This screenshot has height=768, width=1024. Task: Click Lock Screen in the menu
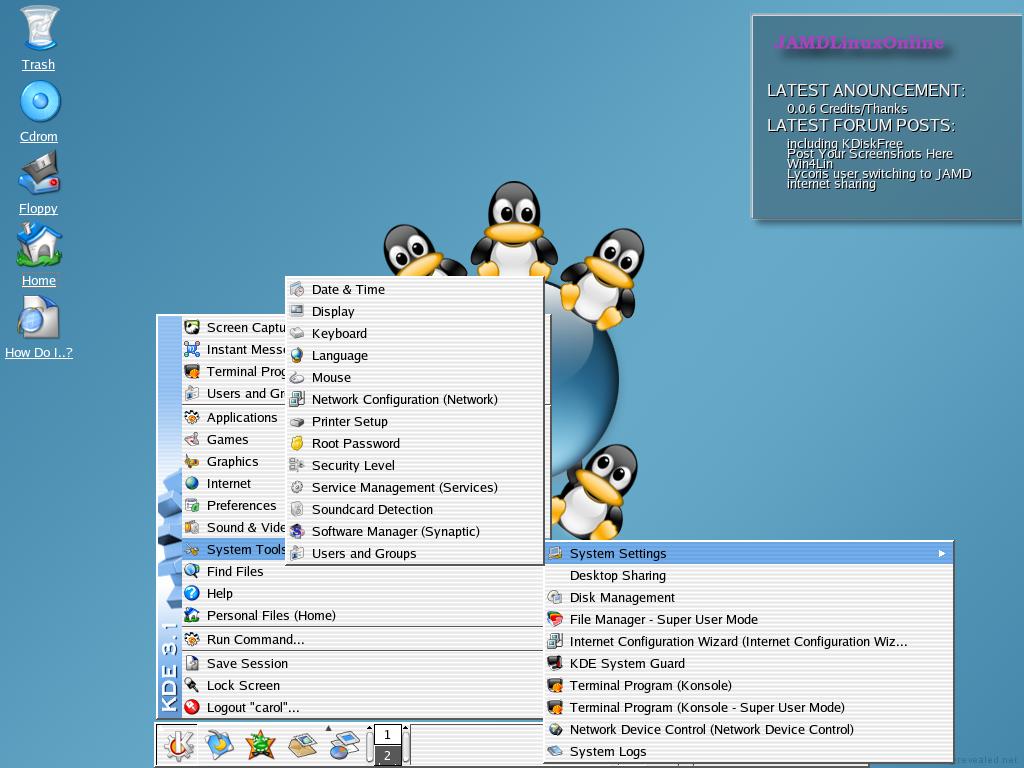click(x=243, y=685)
